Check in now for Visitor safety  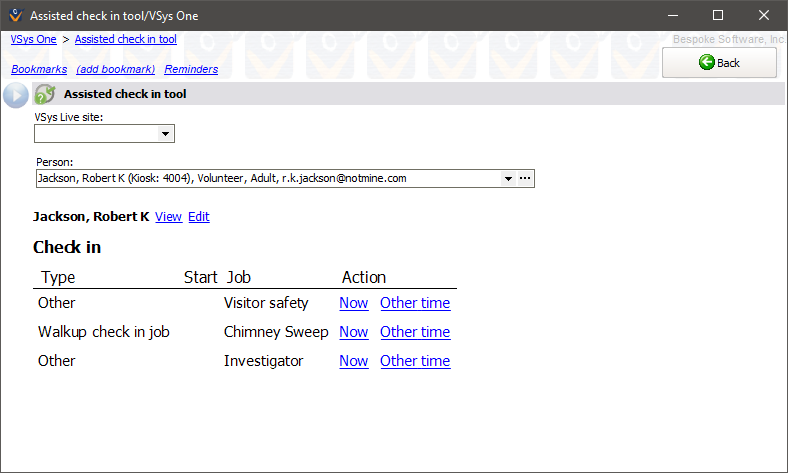pyautogui.click(x=353, y=303)
